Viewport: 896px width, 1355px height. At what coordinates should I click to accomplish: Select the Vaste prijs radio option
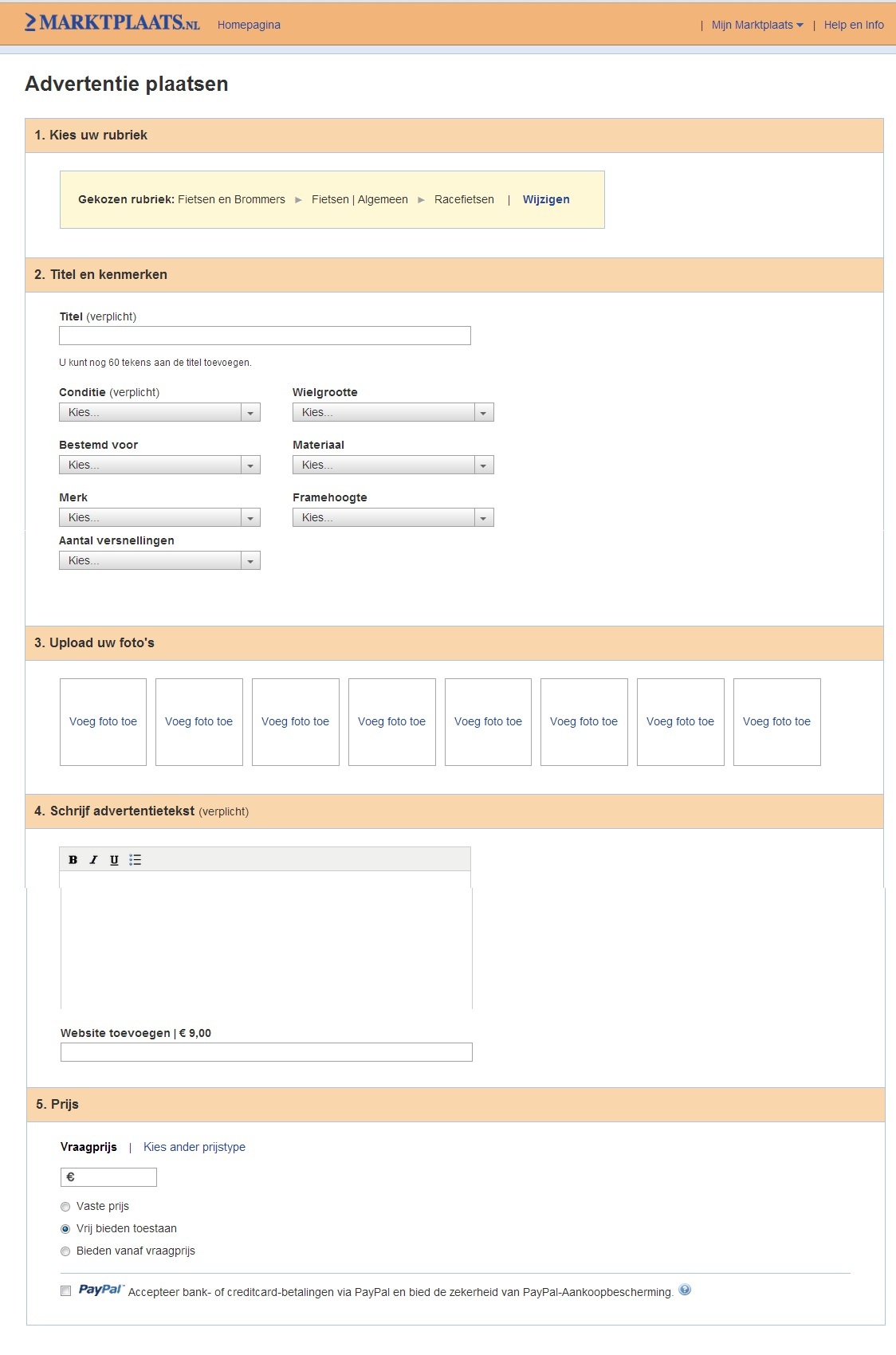[x=65, y=1207]
